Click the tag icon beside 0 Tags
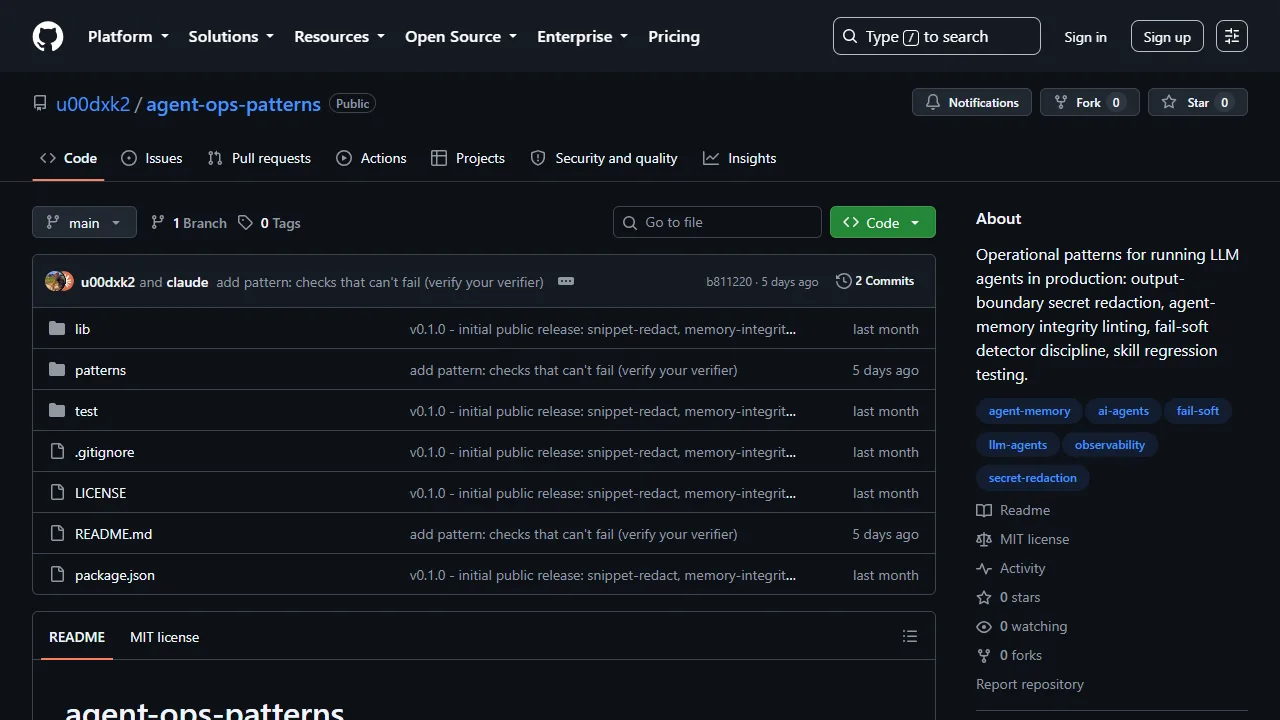The image size is (1280, 720). (245, 223)
